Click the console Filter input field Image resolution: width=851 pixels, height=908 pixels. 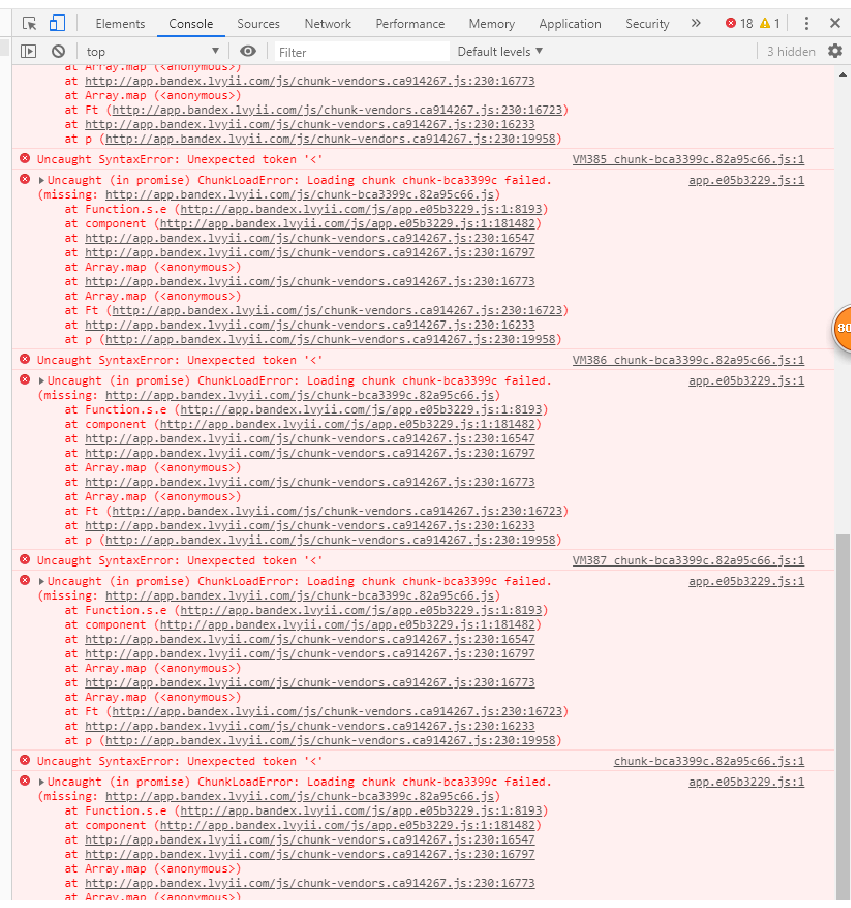[x=360, y=51]
